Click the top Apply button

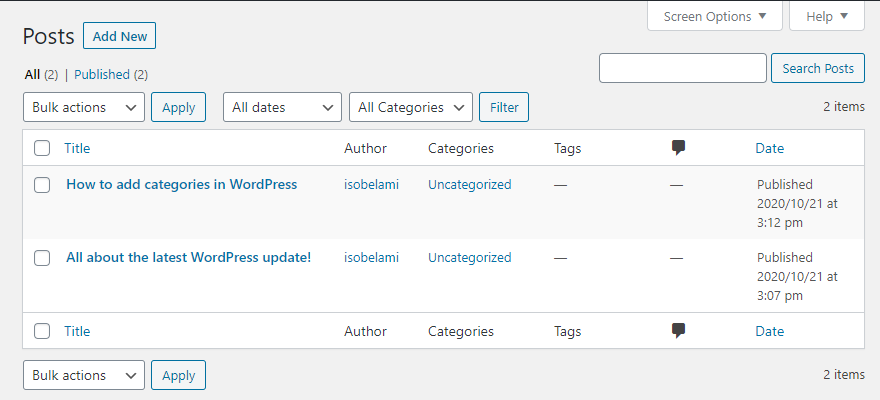(178, 107)
